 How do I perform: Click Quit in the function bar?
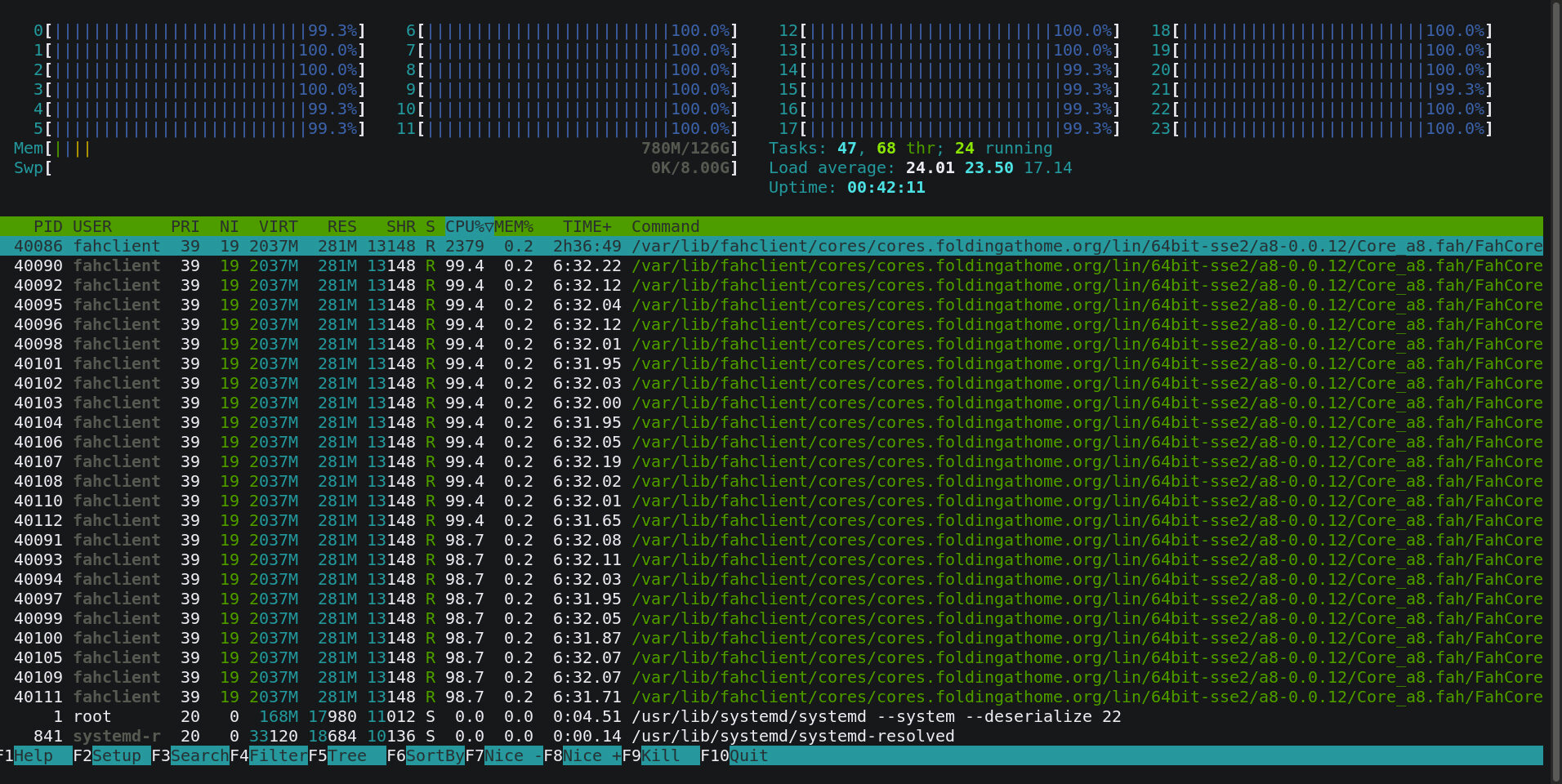[748, 755]
